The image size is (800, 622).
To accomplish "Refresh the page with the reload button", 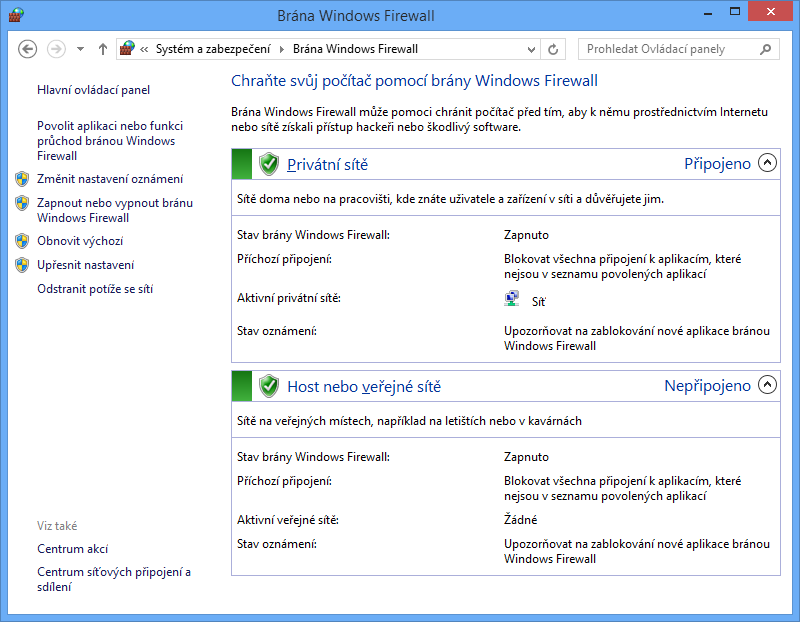I will (554, 49).
